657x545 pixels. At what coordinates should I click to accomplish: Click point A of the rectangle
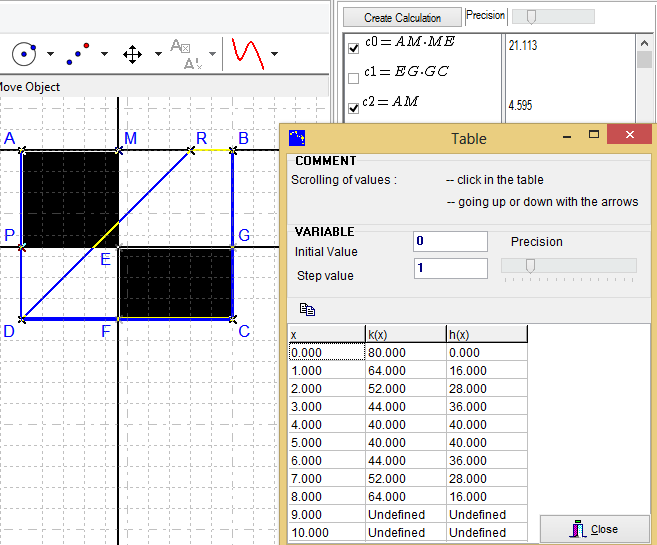click(x=22, y=150)
